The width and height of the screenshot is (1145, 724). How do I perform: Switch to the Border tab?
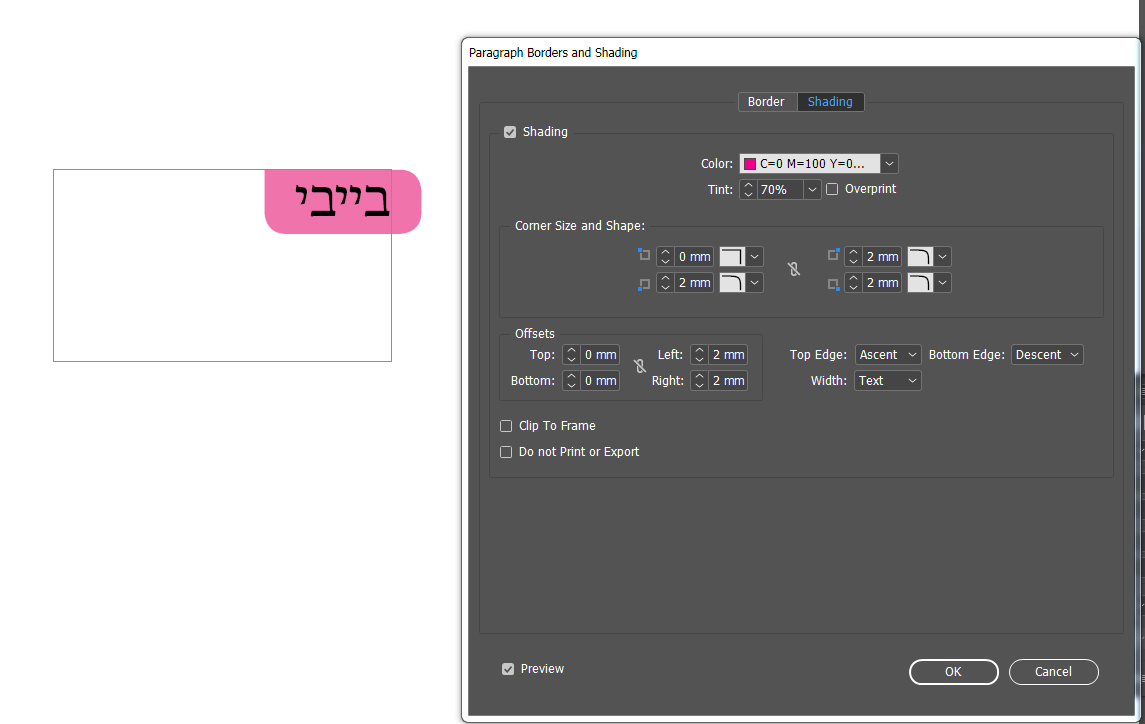pyautogui.click(x=767, y=101)
